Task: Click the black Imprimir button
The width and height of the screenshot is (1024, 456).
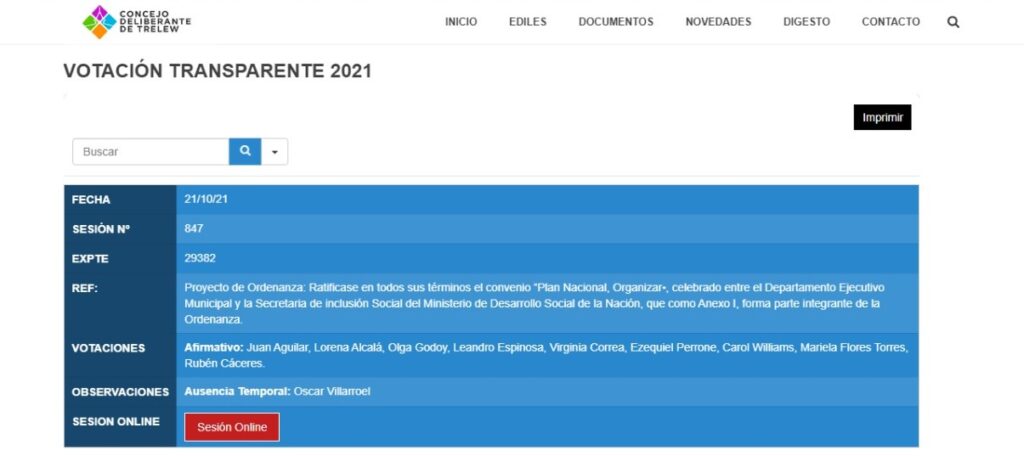Action: pyautogui.click(x=882, y=118)
